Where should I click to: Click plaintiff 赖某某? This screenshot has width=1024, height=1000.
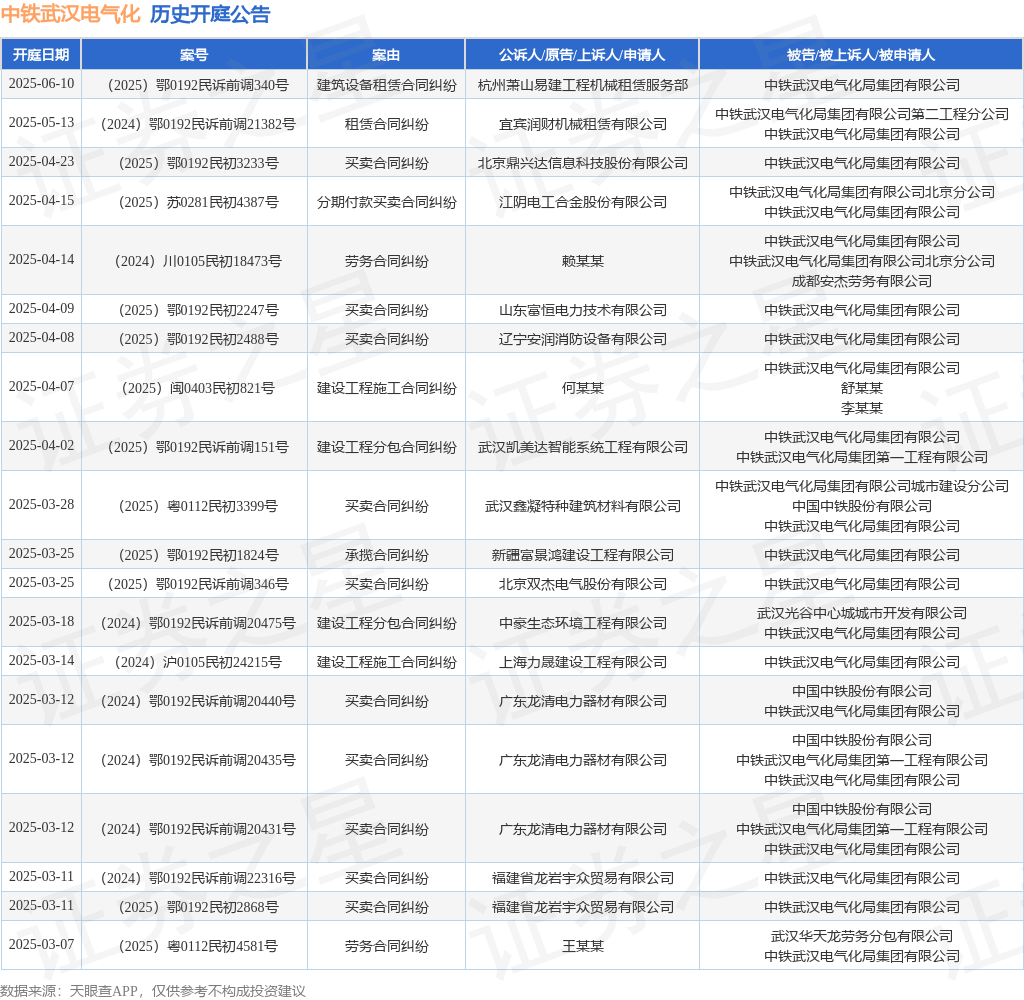[583, 261]
